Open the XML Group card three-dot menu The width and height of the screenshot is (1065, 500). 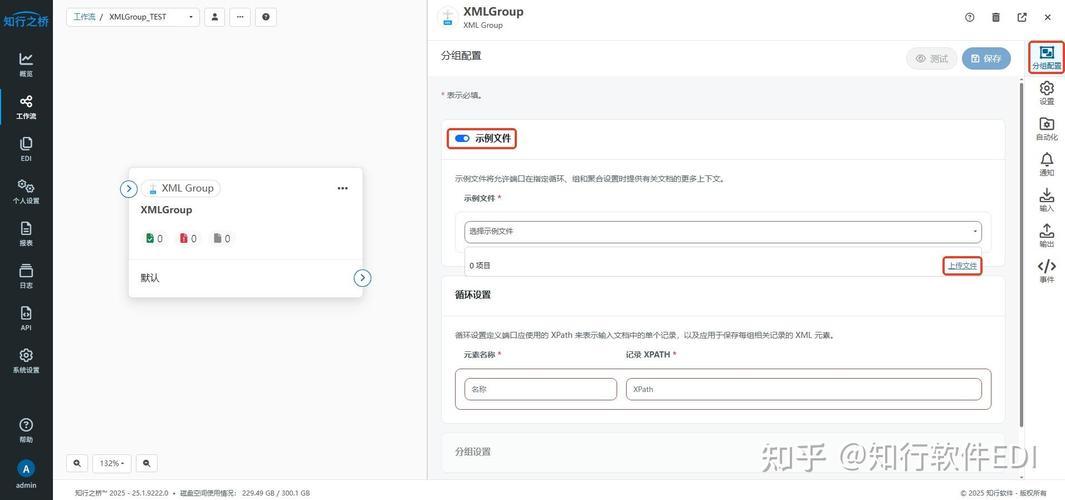pos(342,188)
